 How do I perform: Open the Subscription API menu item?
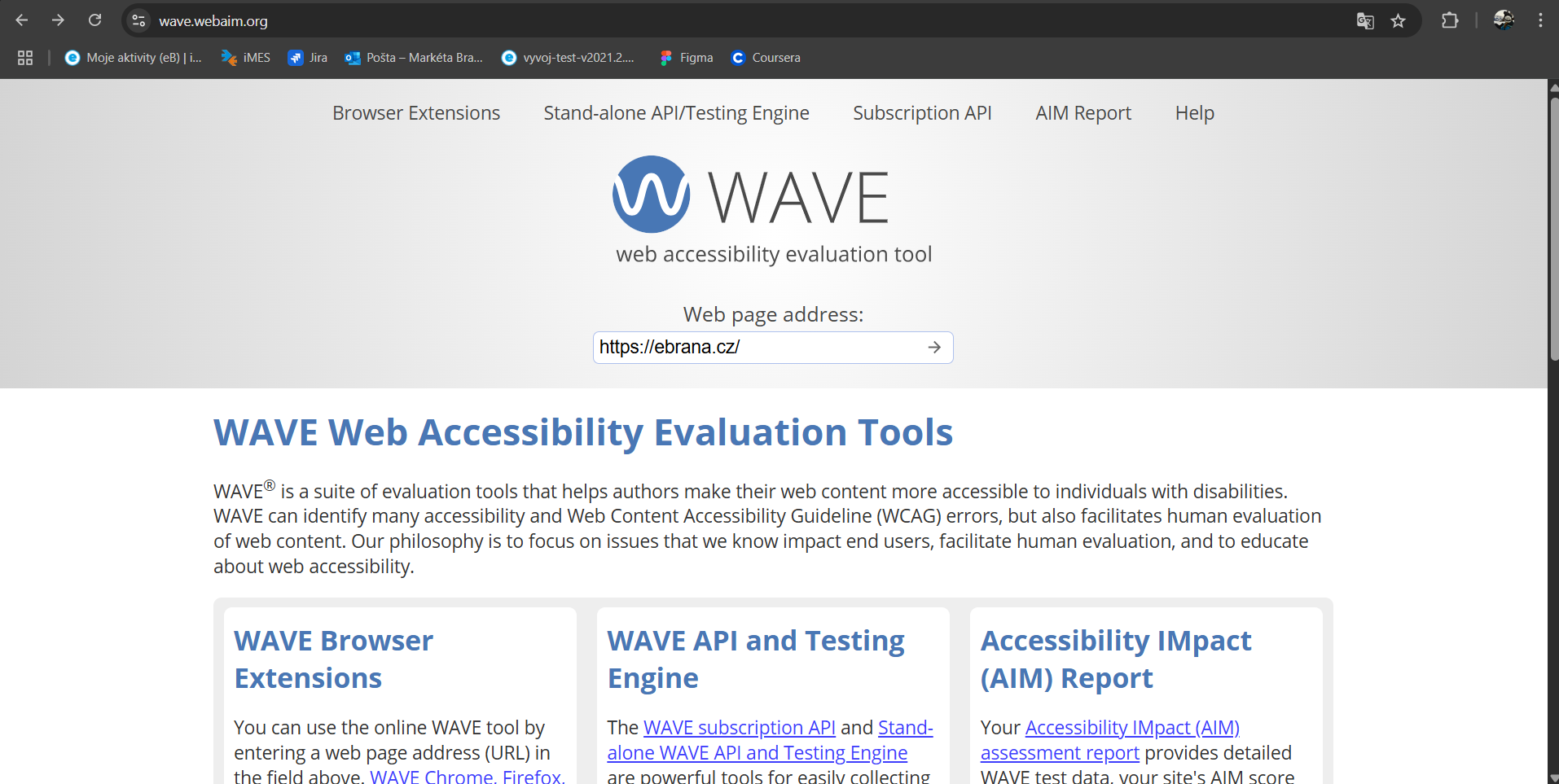point(922,113)
